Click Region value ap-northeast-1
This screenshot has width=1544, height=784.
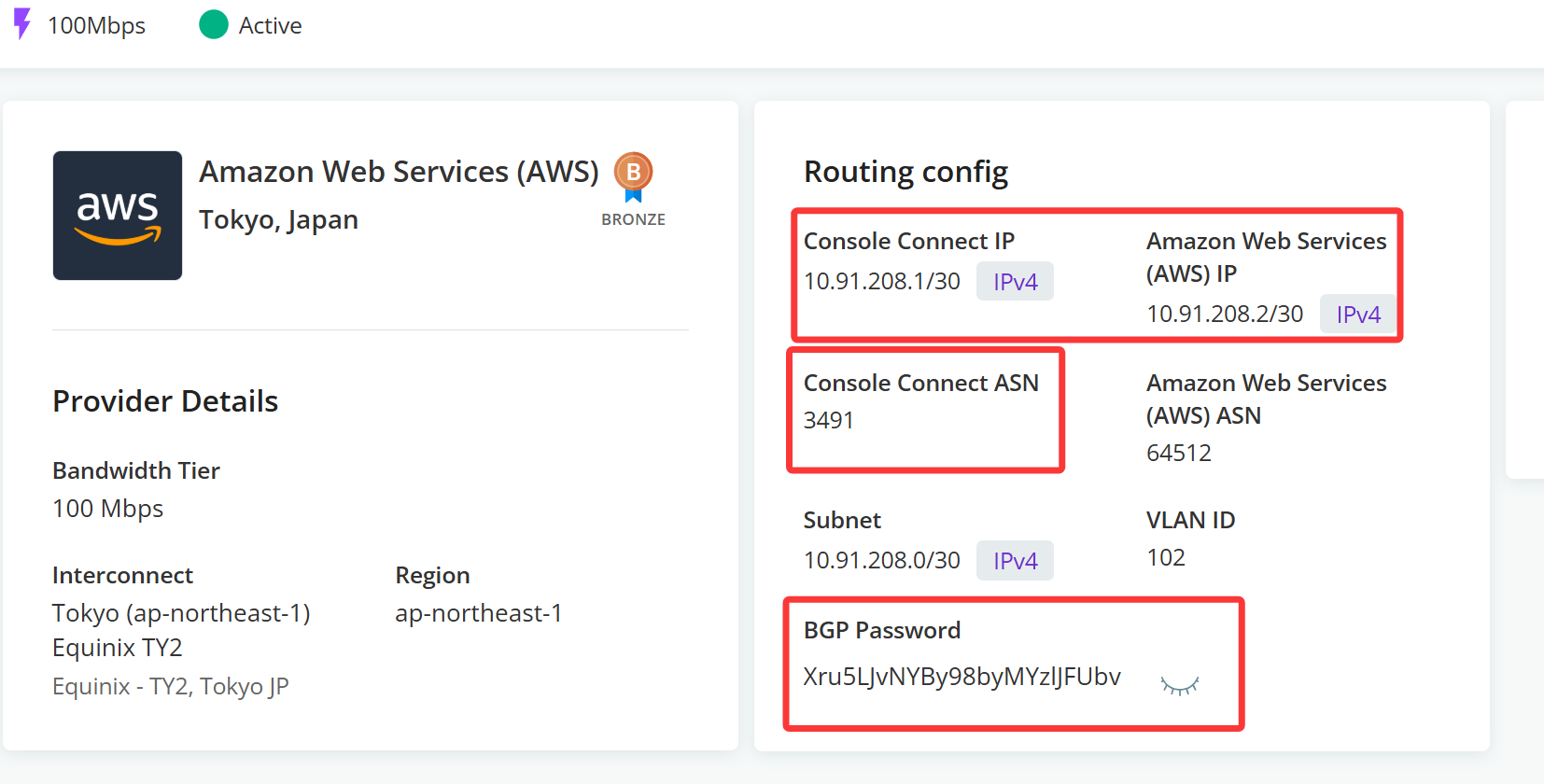(x=479, y=613)
